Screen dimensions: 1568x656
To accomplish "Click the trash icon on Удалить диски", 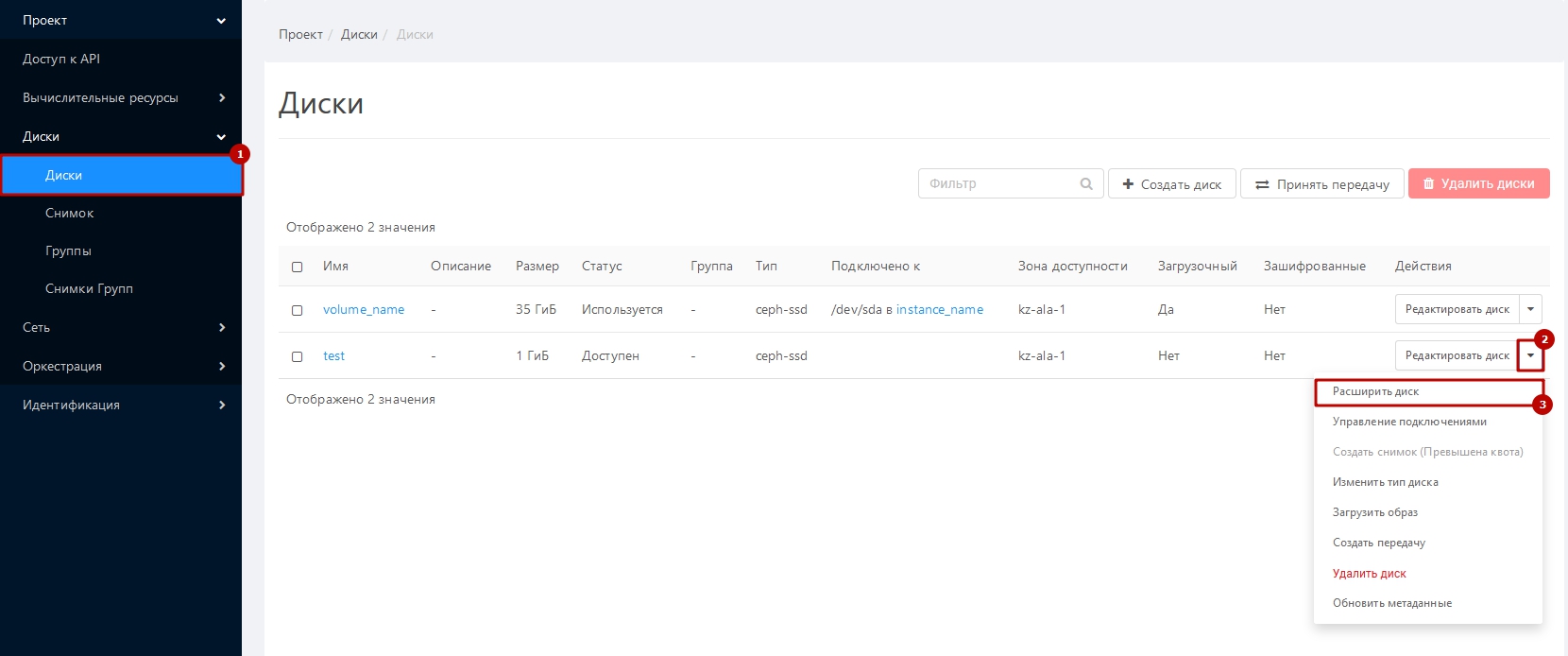I will (1429, 184).
